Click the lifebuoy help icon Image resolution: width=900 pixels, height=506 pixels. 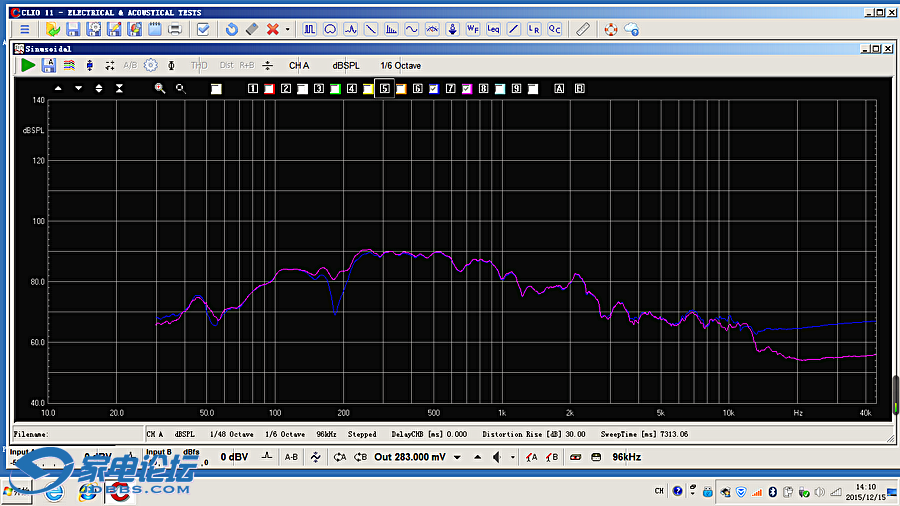click(611, 29)
